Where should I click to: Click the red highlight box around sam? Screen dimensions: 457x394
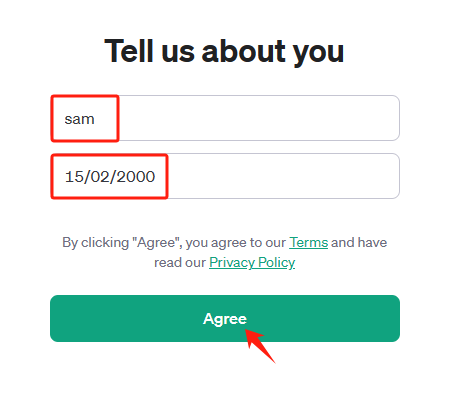pos(85,118)
